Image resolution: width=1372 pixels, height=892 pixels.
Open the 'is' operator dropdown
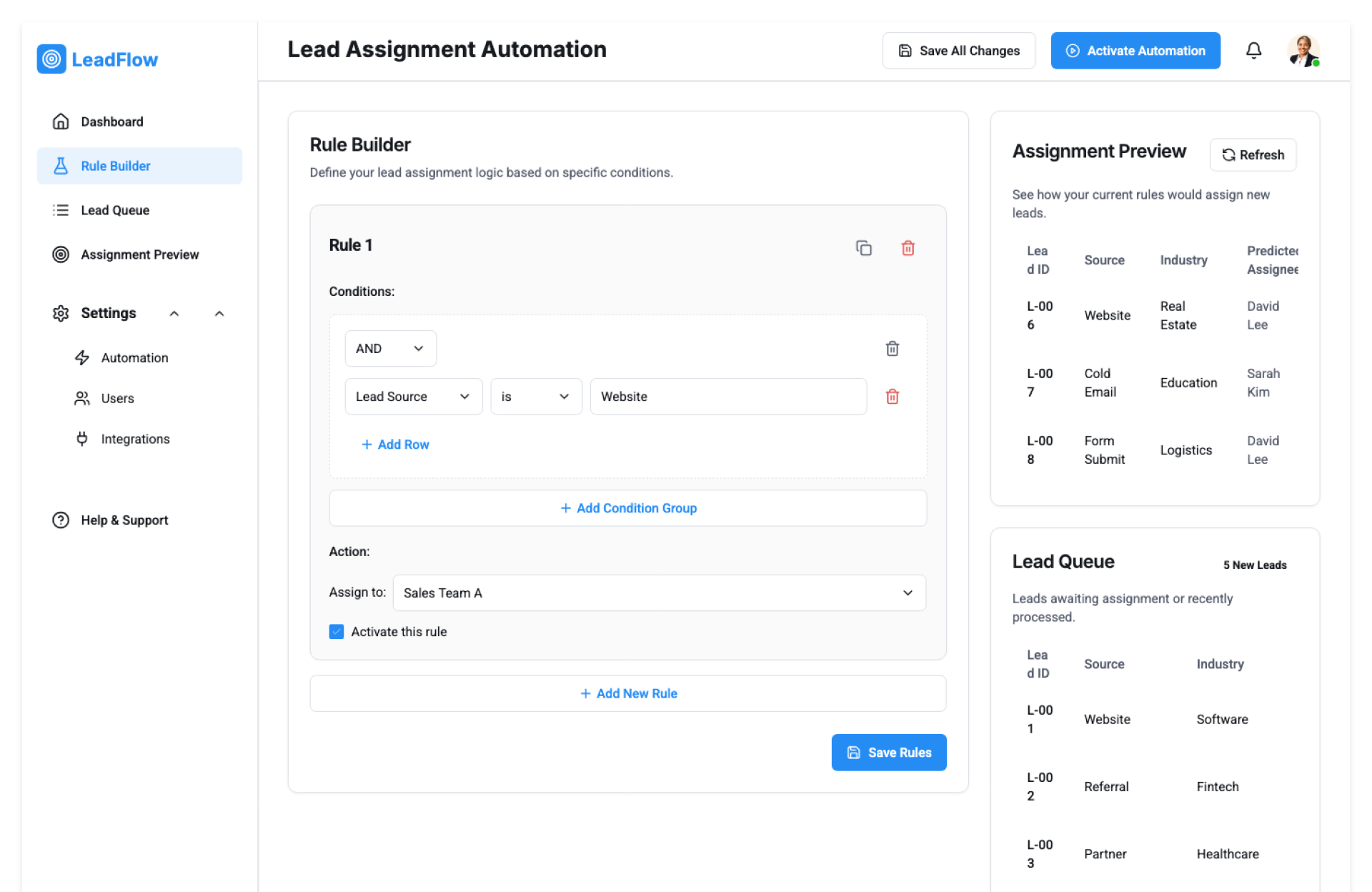pos(535,397)
